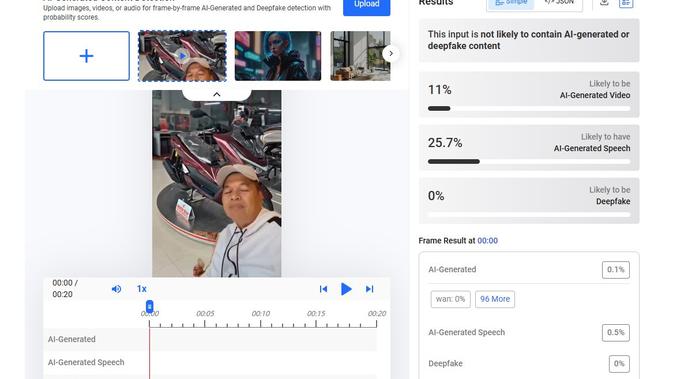Click the 00:00 frame result timestamp link

[488, 241]
